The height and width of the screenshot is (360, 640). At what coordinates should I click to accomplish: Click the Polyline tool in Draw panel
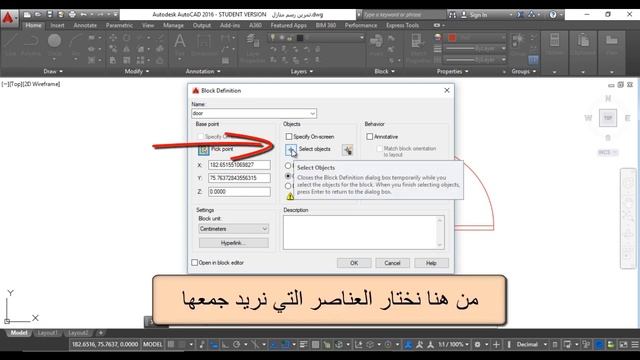(31, 44)
